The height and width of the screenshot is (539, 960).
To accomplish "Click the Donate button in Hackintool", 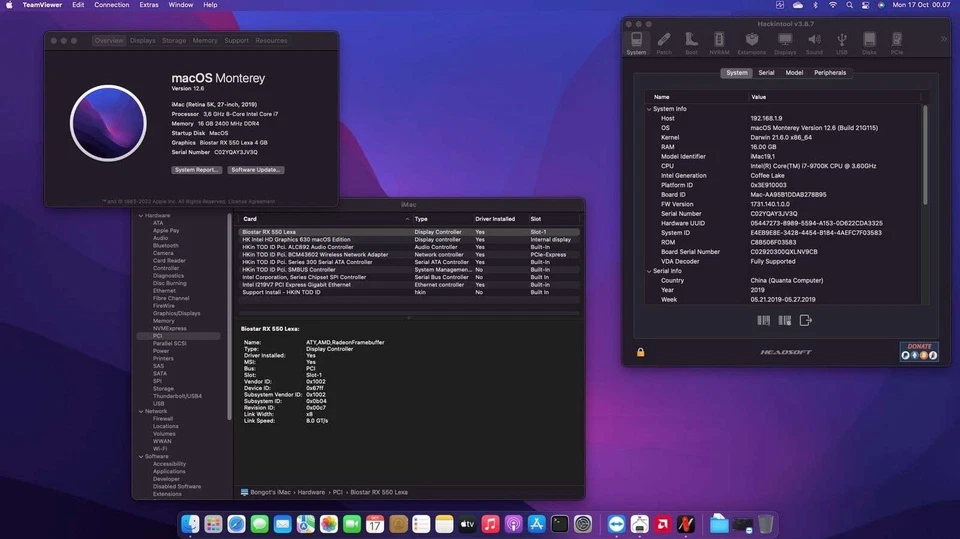I will (x=919, y=351).
